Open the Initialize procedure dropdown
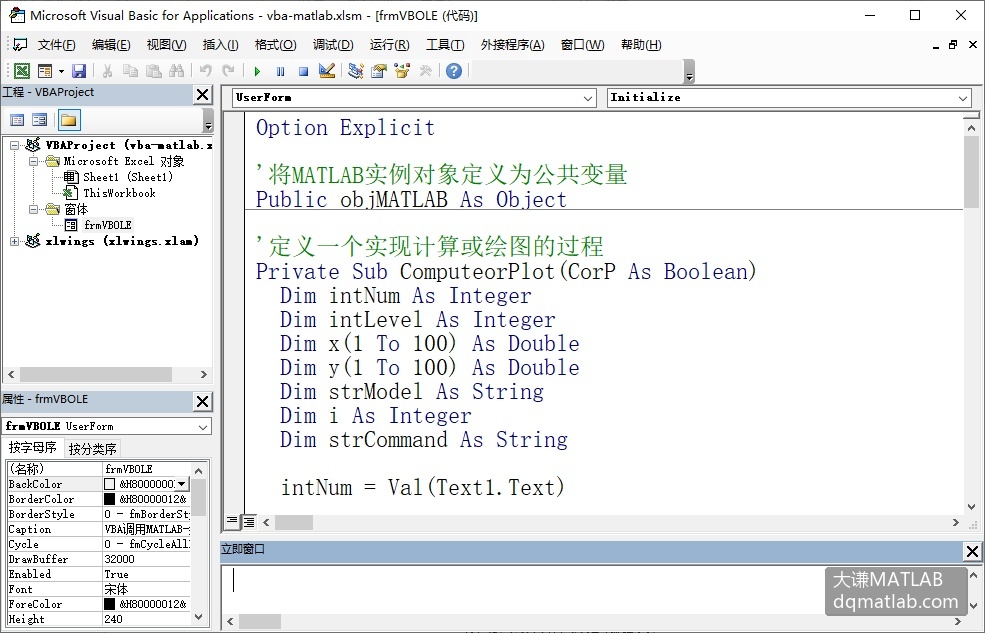Image resolution: width=985 pixels, height=633 pixels. point(963,98)
